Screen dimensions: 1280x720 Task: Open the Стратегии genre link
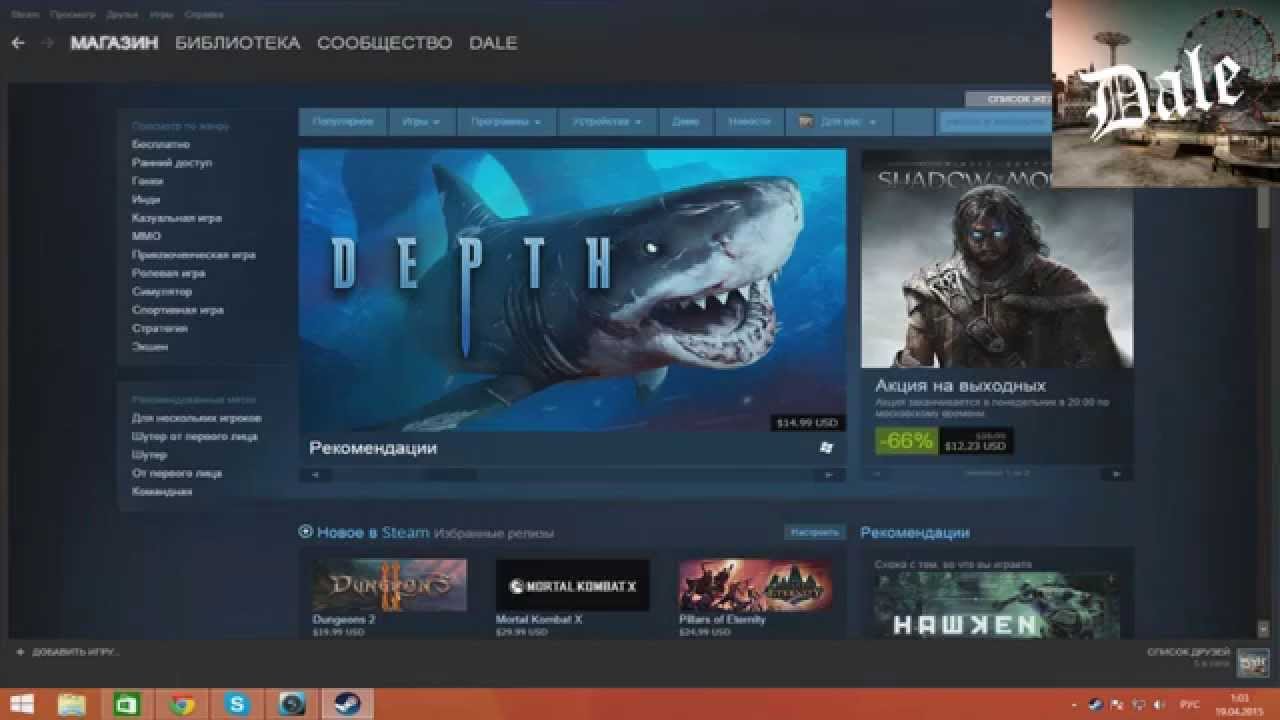159,328
